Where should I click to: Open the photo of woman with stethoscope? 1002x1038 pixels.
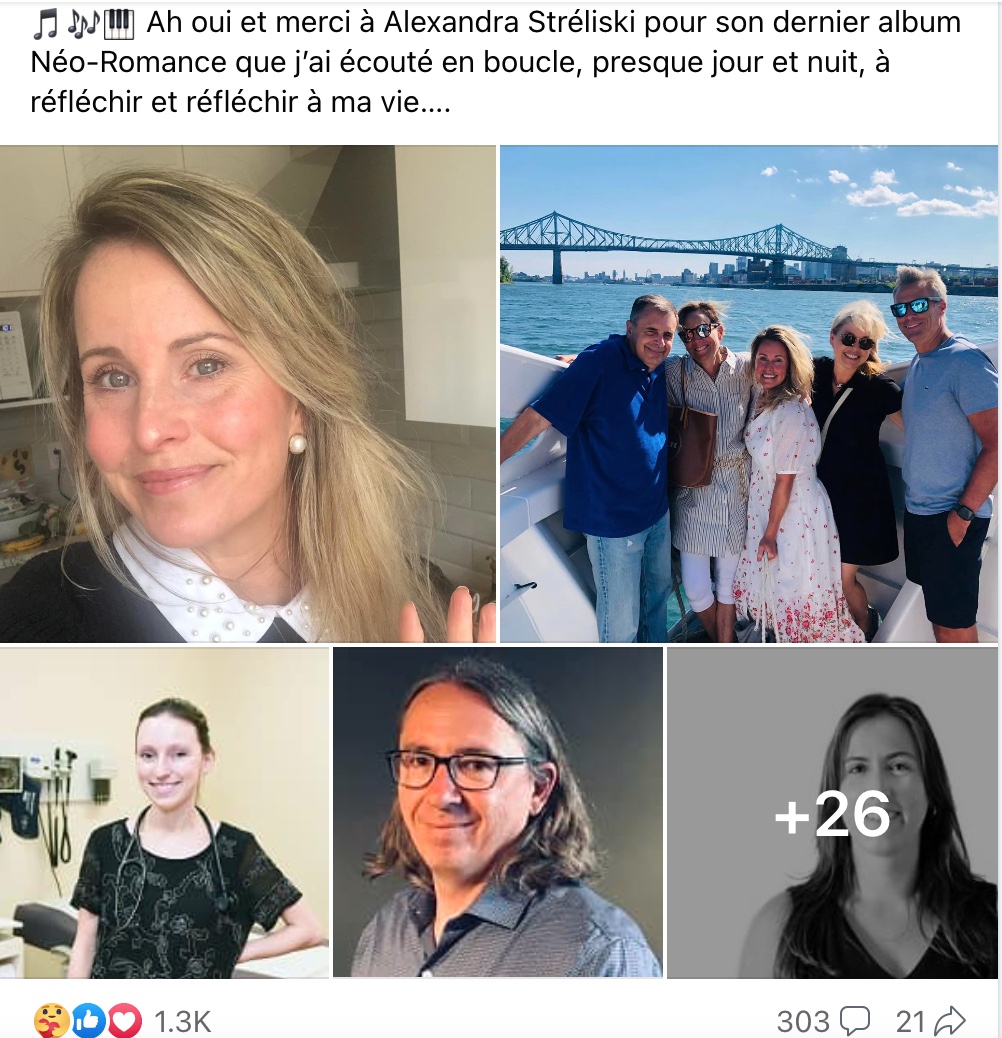pyautogui.click(x=164, y=812)
